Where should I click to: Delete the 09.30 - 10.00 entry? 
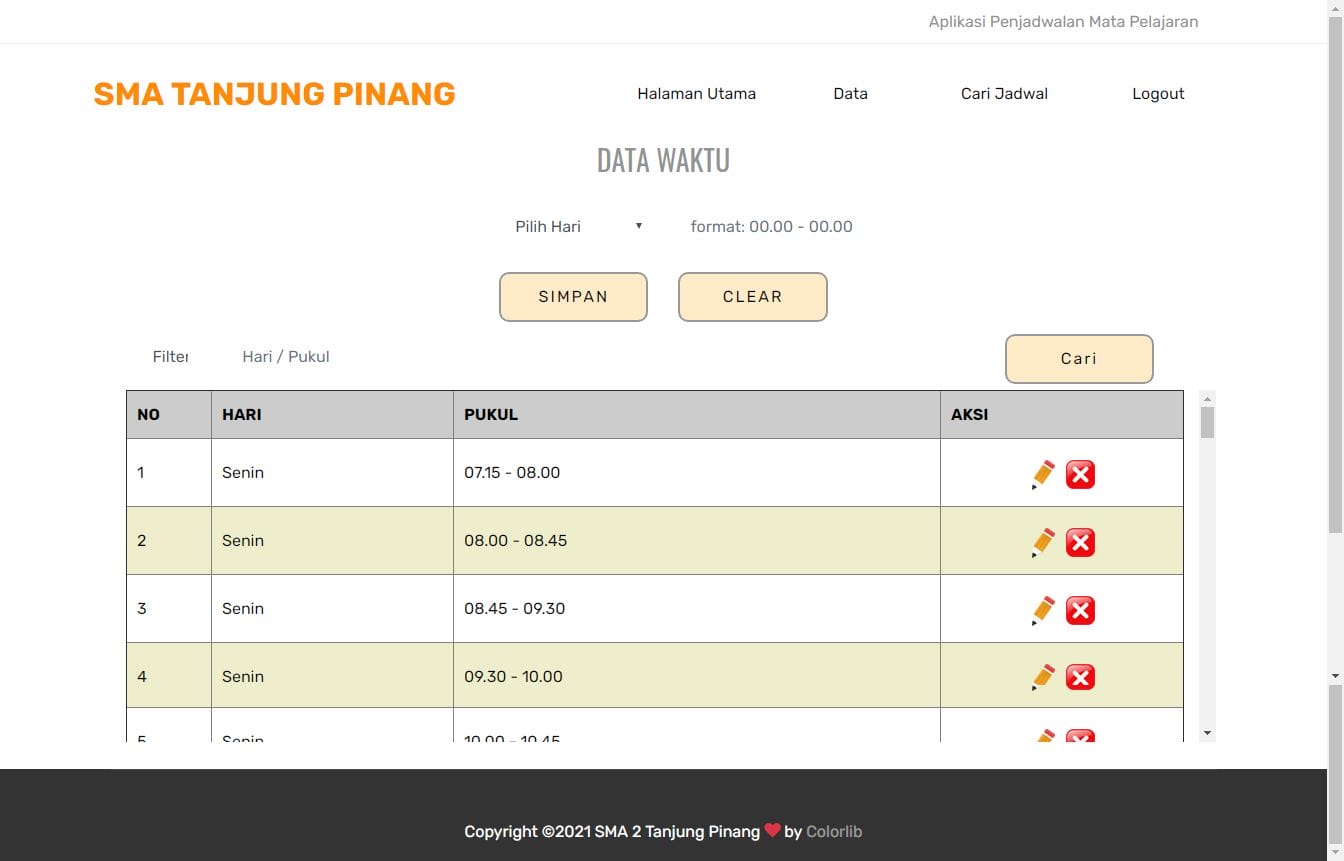[1080, 677]
